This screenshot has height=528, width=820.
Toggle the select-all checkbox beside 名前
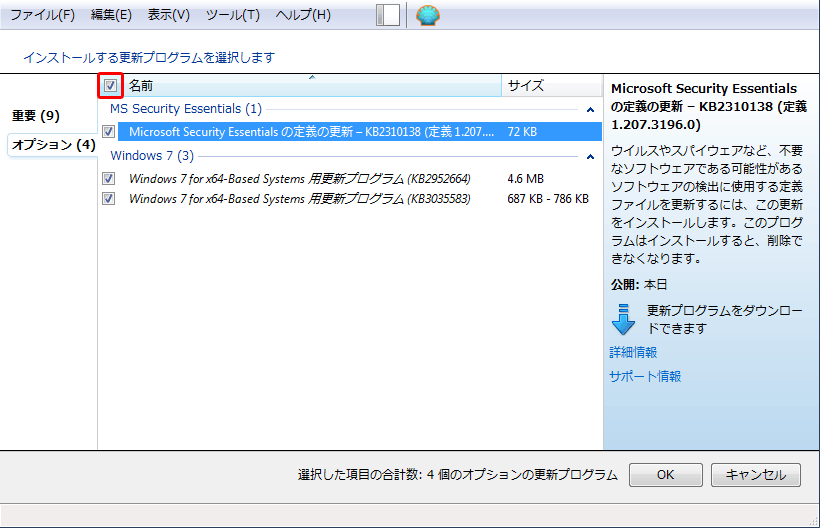pos(110,86)
